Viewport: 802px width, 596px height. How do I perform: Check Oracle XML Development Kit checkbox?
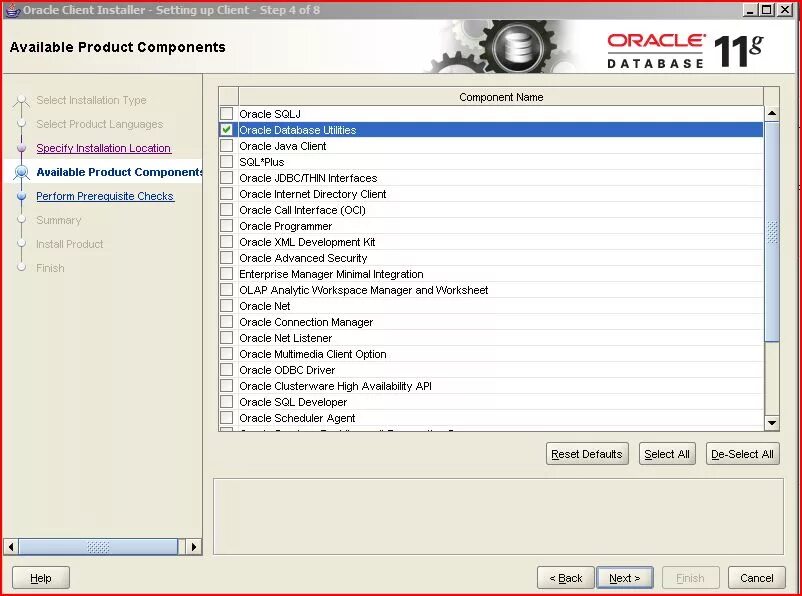227,241
